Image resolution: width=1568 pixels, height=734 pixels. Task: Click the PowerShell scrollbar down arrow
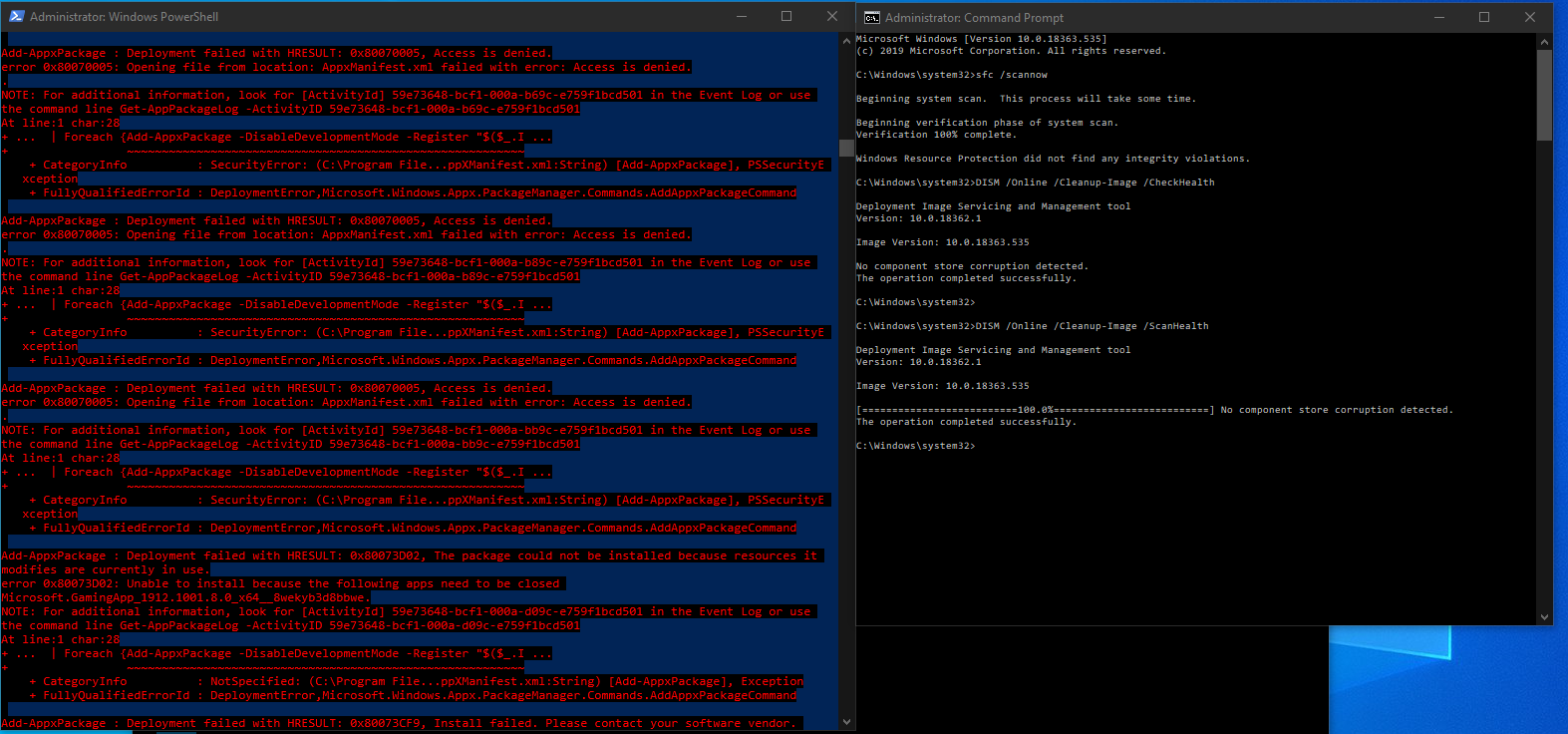click(846, 722)
